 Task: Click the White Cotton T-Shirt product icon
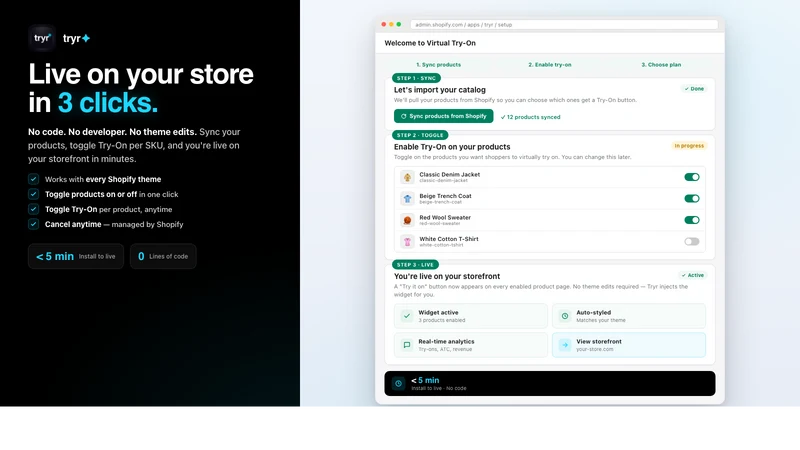coord(407,241)
